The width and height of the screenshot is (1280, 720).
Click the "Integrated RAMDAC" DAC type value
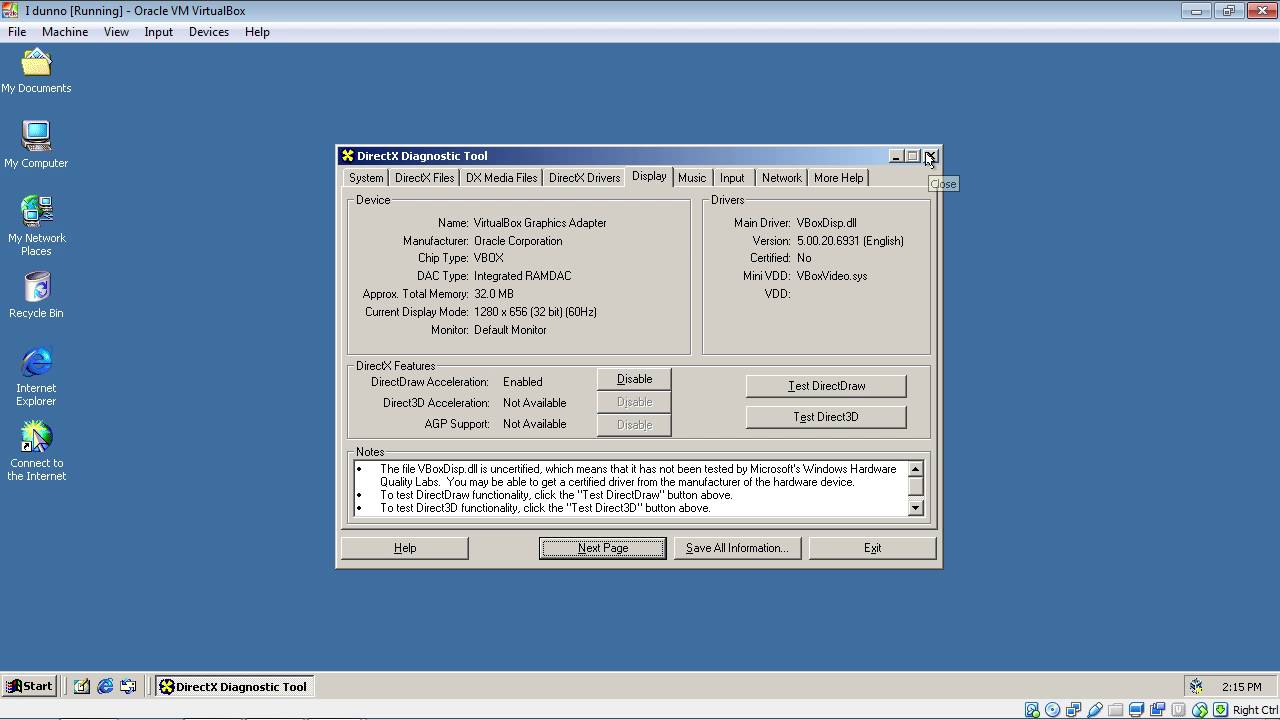coord(522,276)
